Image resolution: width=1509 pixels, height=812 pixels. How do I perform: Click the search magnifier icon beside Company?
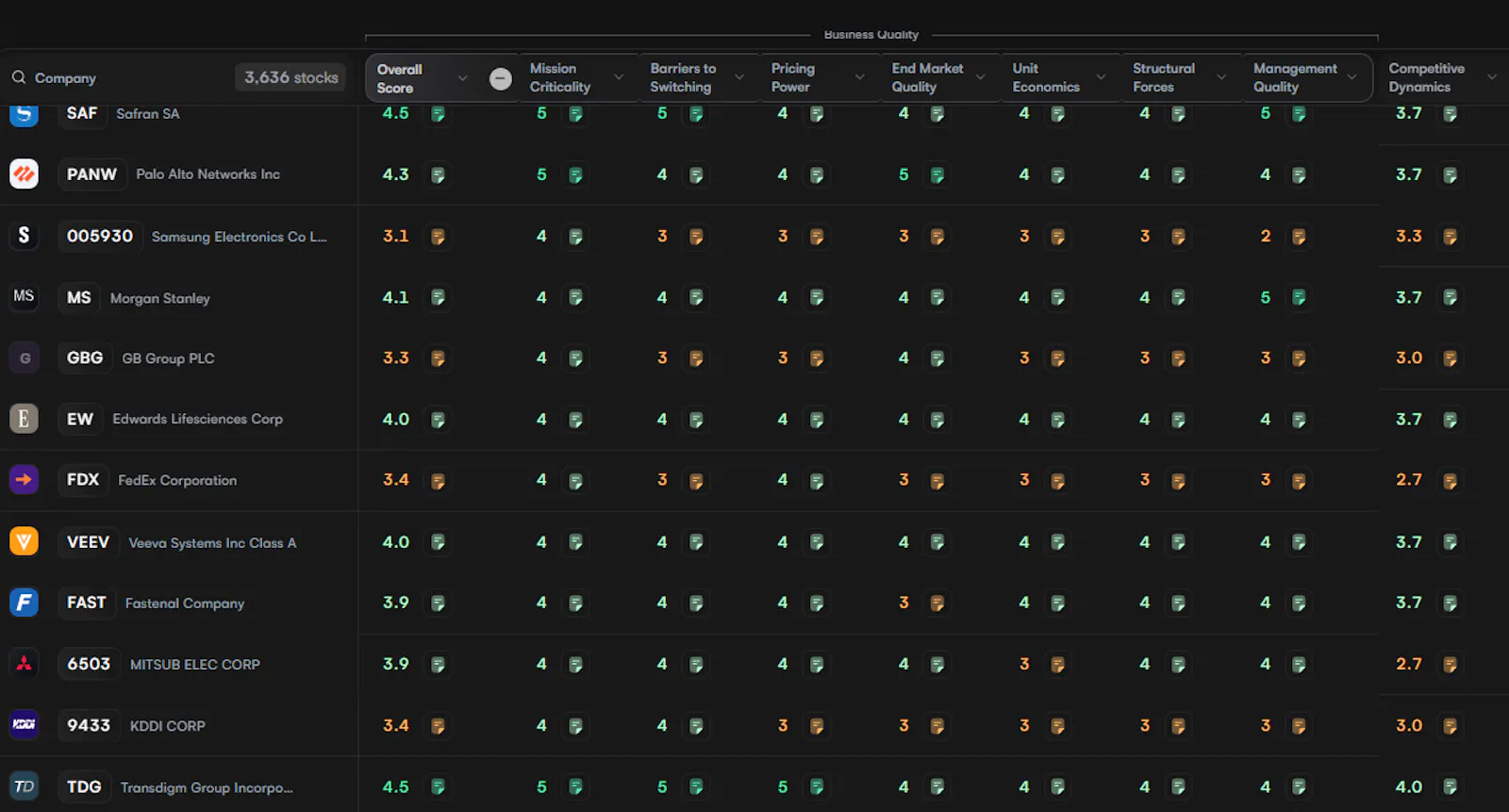pyautogui.click(x=19, y=77)
